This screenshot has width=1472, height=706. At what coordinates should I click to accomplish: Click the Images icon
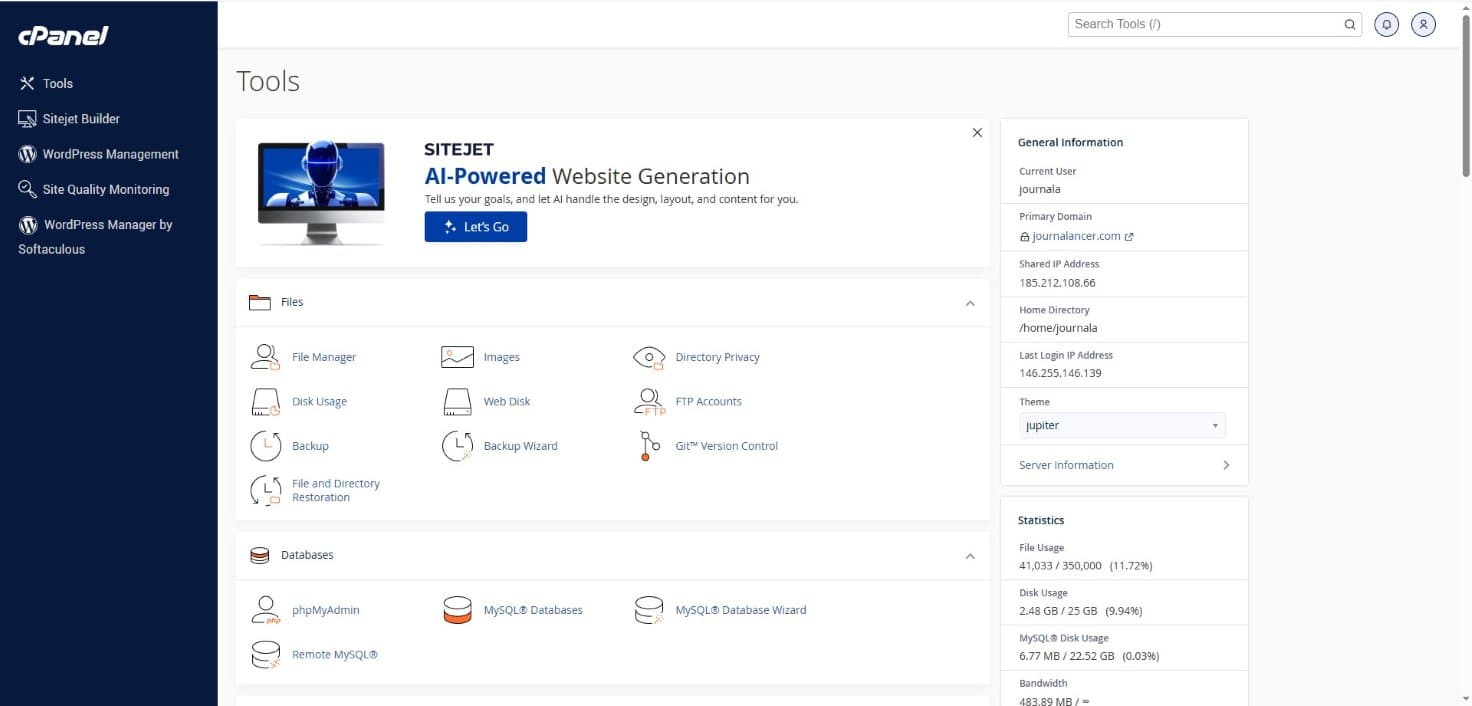pos(457,357)
